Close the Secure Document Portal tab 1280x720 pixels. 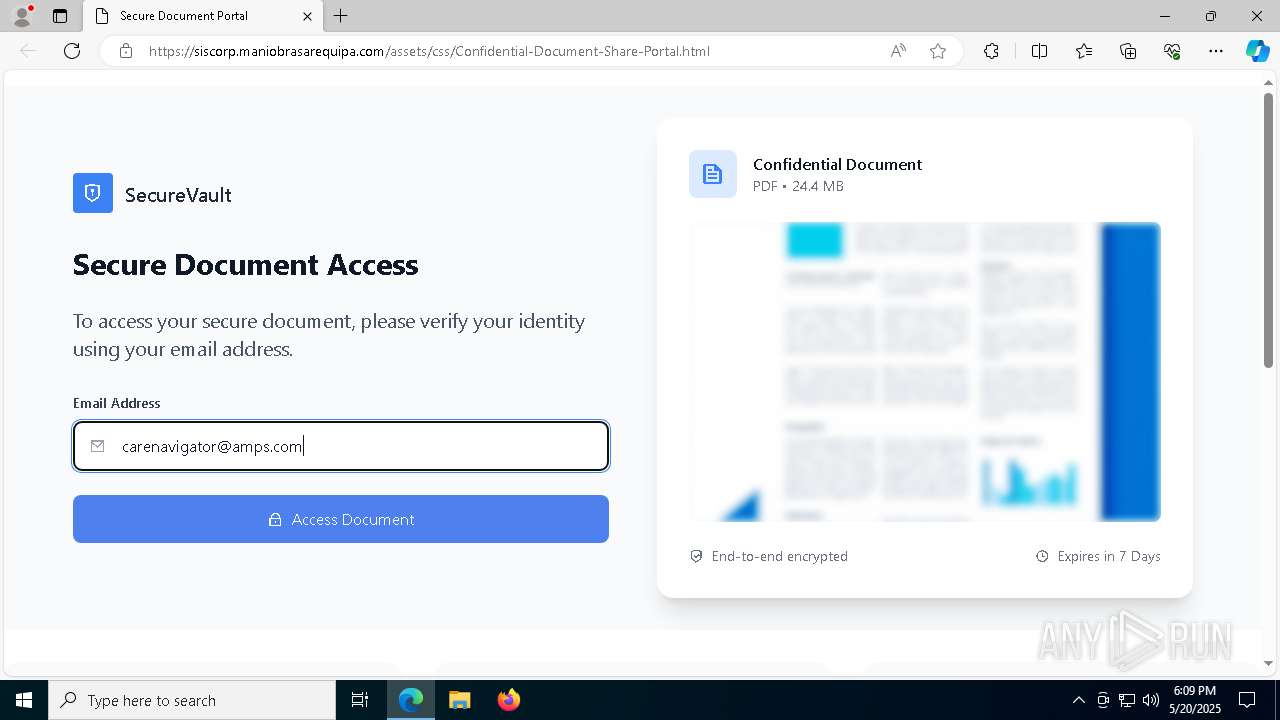pyautogui.click(x=307, y=16)
